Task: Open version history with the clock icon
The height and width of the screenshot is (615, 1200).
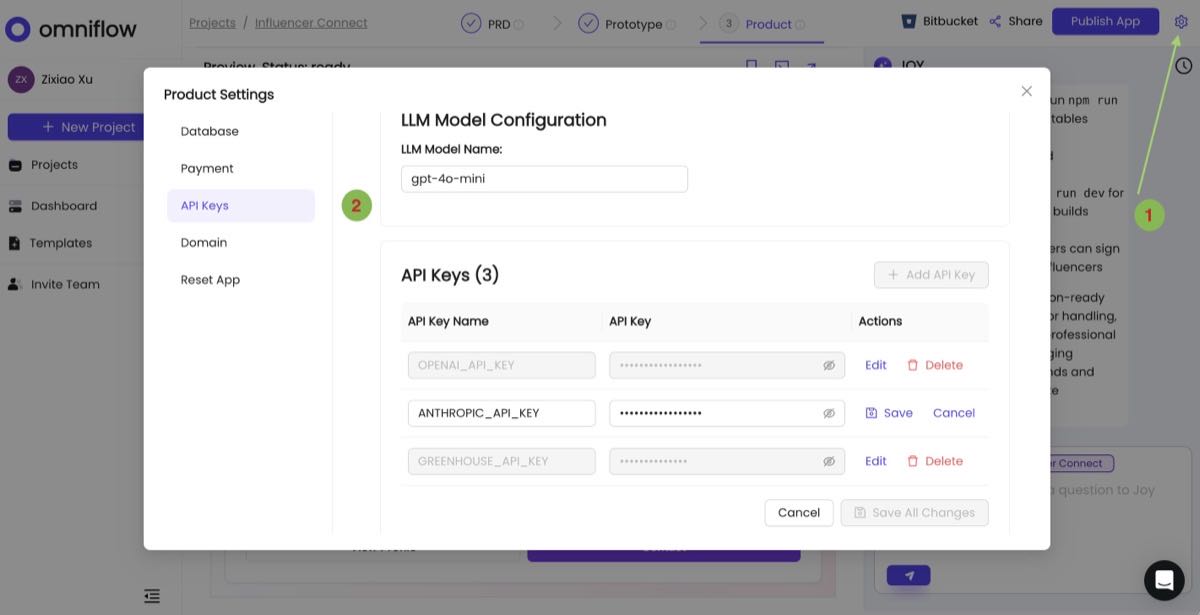Action: pyautogui.click(x=1184, y=64)
